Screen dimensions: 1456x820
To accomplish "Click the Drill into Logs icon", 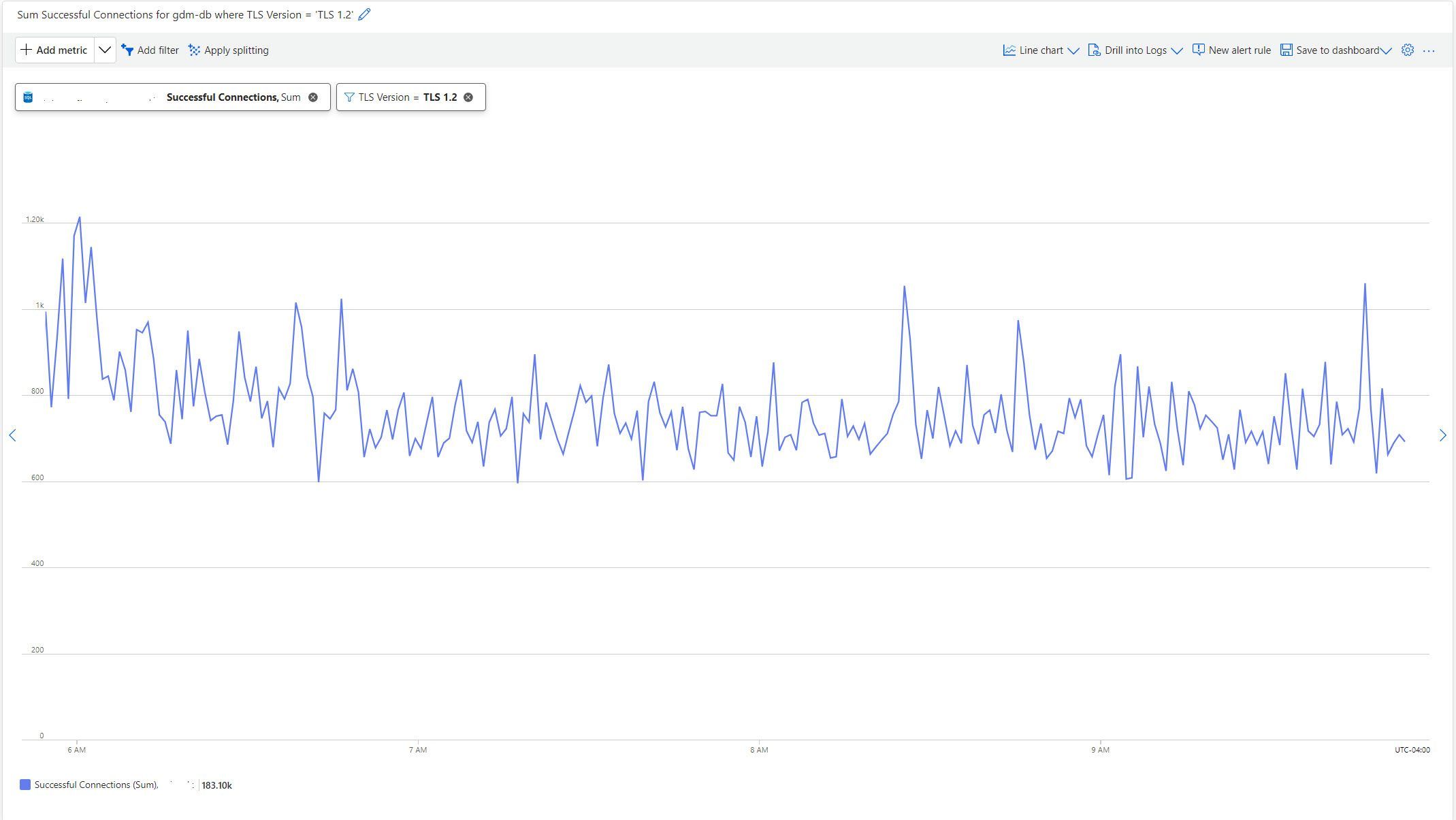I will pyautogui.click(x=1095, y=50).
